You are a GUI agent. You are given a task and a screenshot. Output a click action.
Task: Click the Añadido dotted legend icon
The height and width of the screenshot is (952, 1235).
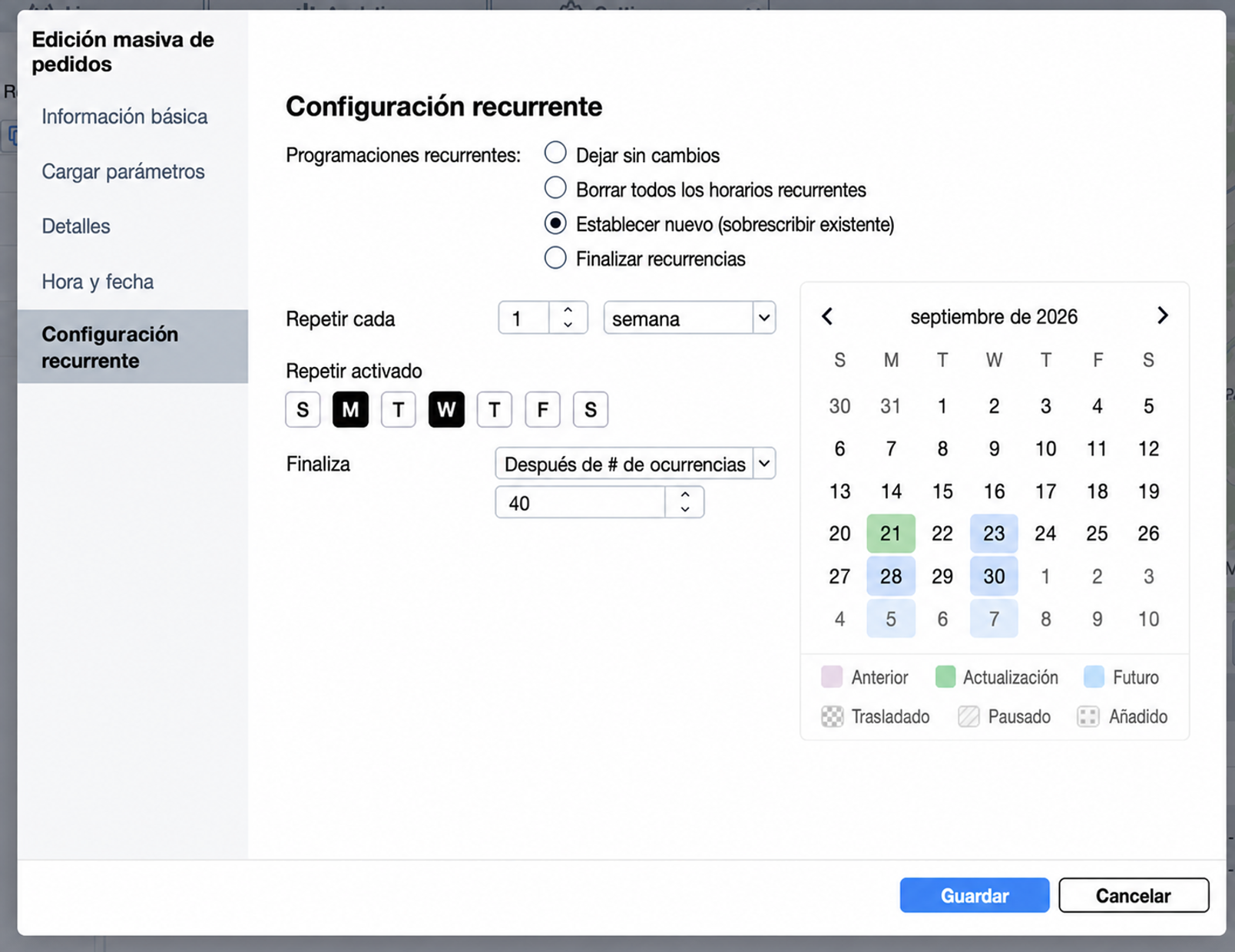click(x=1088, y=716)
